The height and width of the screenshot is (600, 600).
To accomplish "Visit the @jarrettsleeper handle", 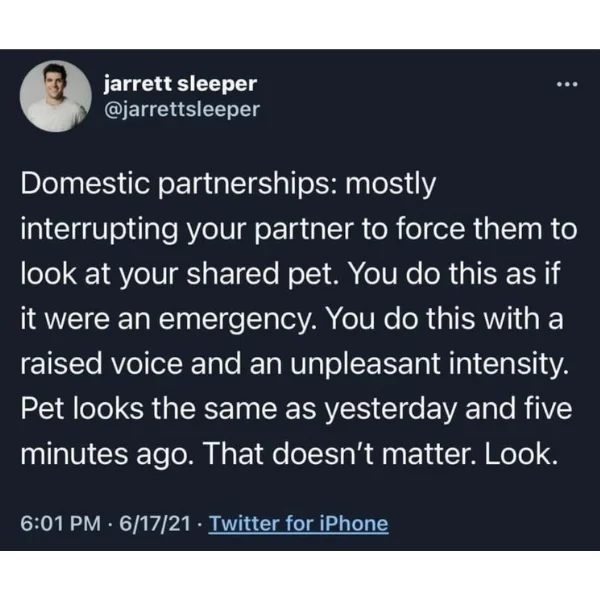I will (x=182, y=109).
